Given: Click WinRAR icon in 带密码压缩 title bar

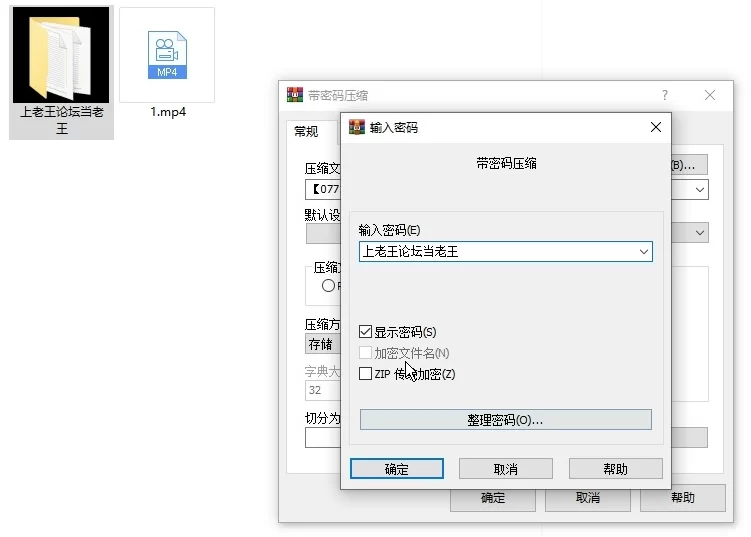Looking at the screenshot, I should [294, 95].
